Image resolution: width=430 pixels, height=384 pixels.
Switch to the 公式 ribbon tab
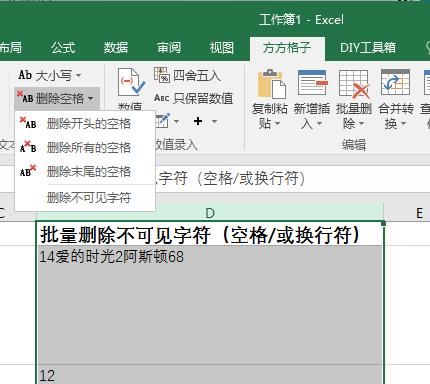tap(63, 48)
